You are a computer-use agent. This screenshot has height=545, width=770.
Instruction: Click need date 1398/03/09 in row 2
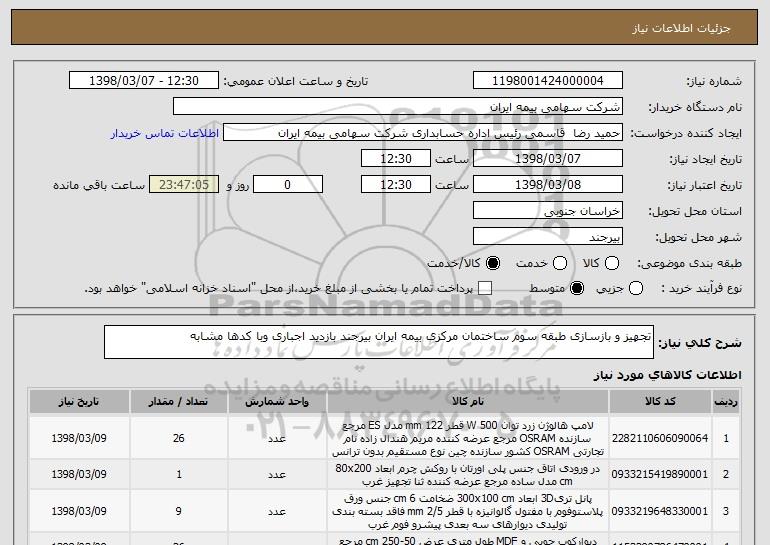79,474
